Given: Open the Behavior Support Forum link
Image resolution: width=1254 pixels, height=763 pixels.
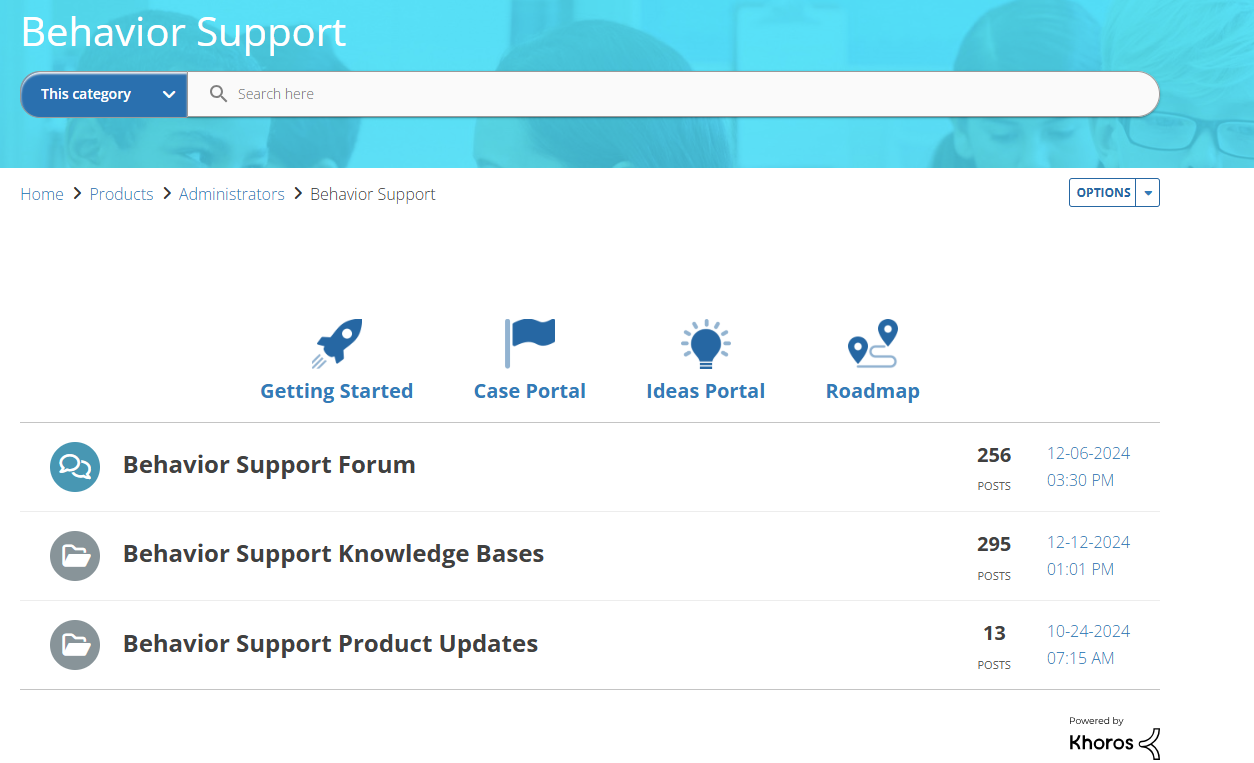Looking at the screenshot, I should pyautogui.click(x=268, y=464).
